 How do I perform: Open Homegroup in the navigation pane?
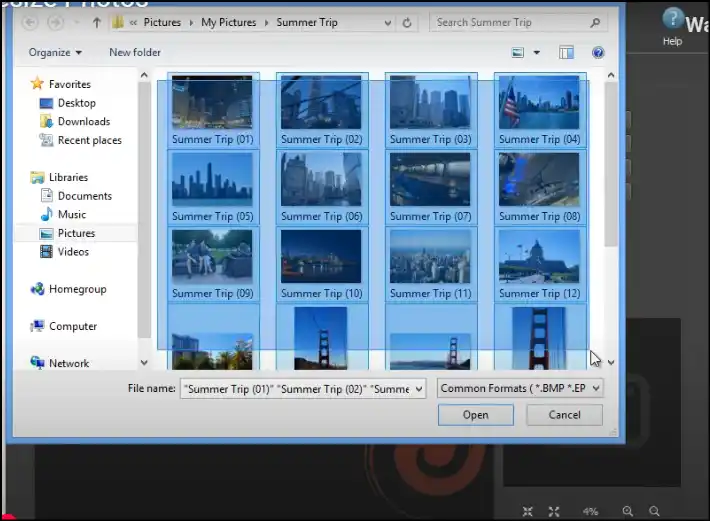tap(68, 289)
